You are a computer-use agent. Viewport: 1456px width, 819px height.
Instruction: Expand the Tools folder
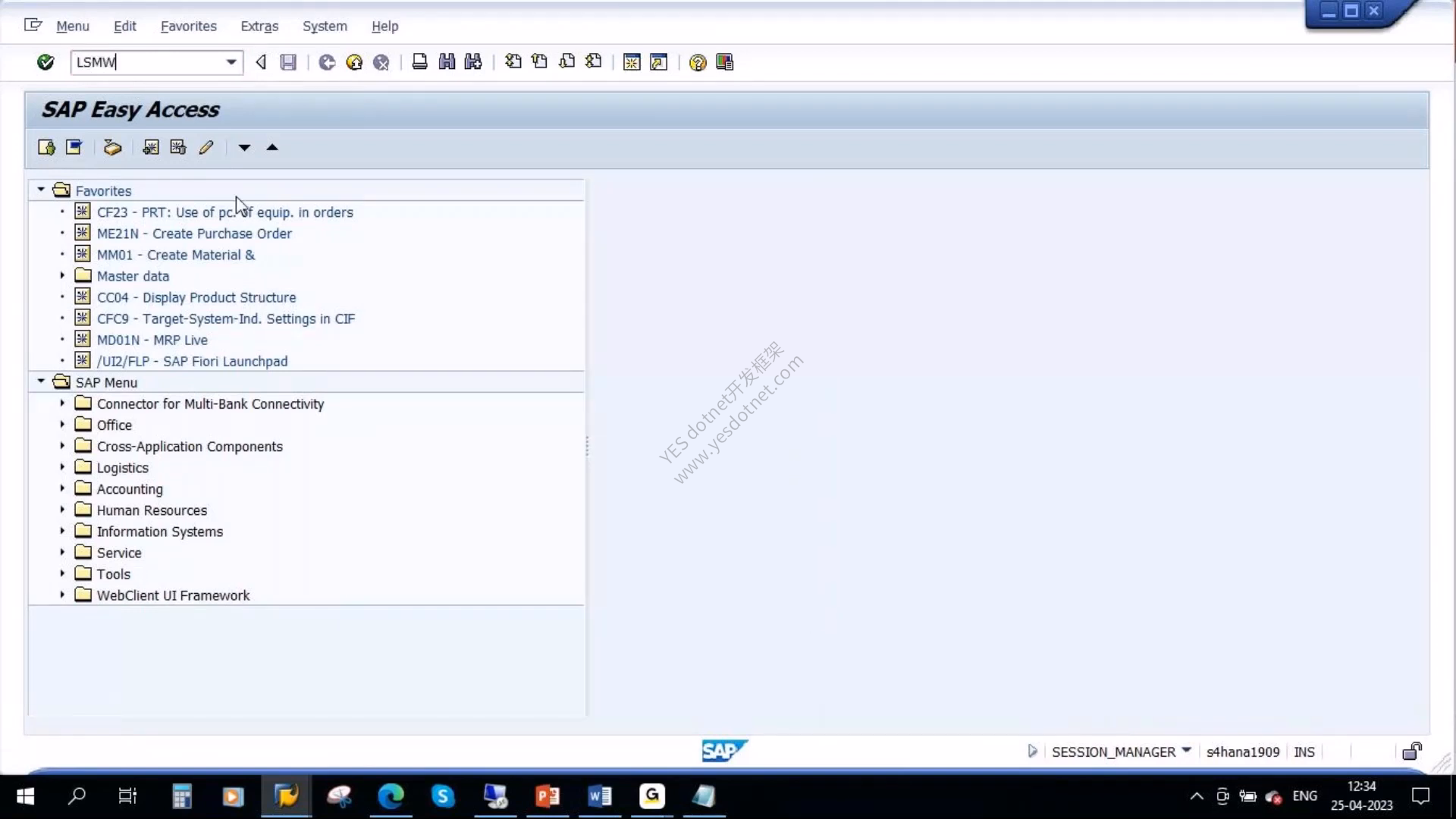tap(62, 573)
